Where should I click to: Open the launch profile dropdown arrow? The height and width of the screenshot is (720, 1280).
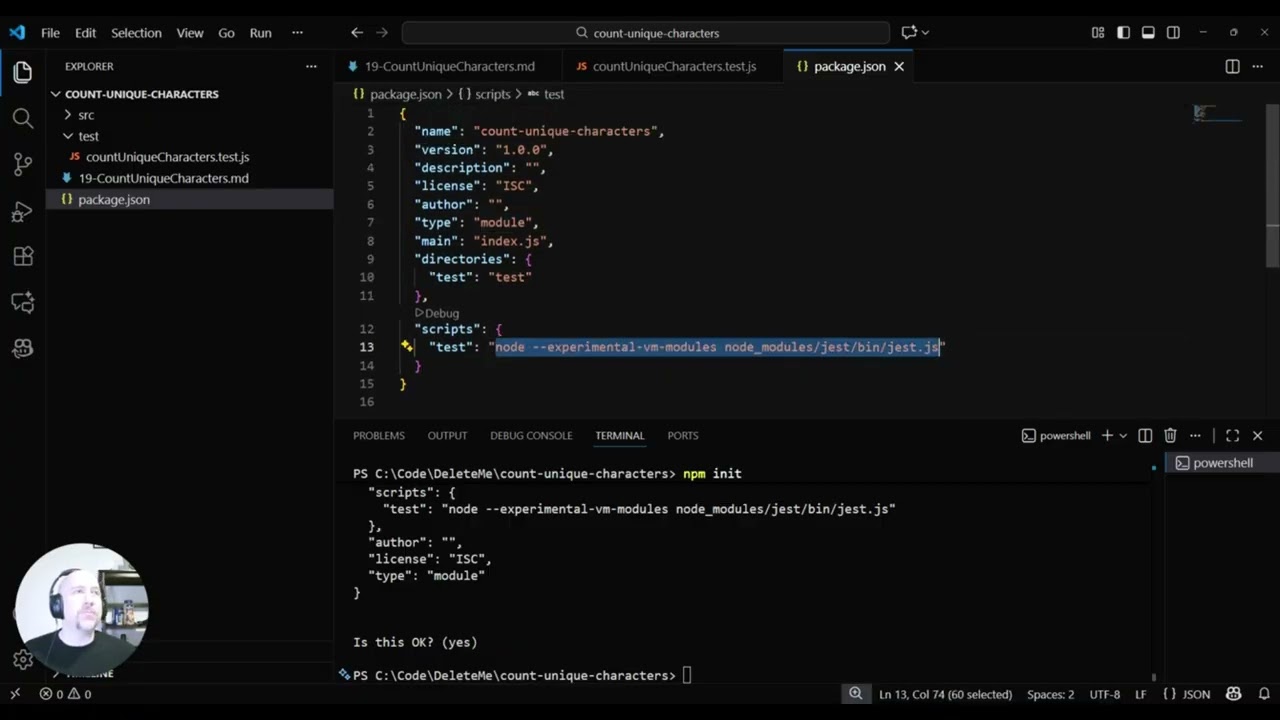coord(1123,436)
